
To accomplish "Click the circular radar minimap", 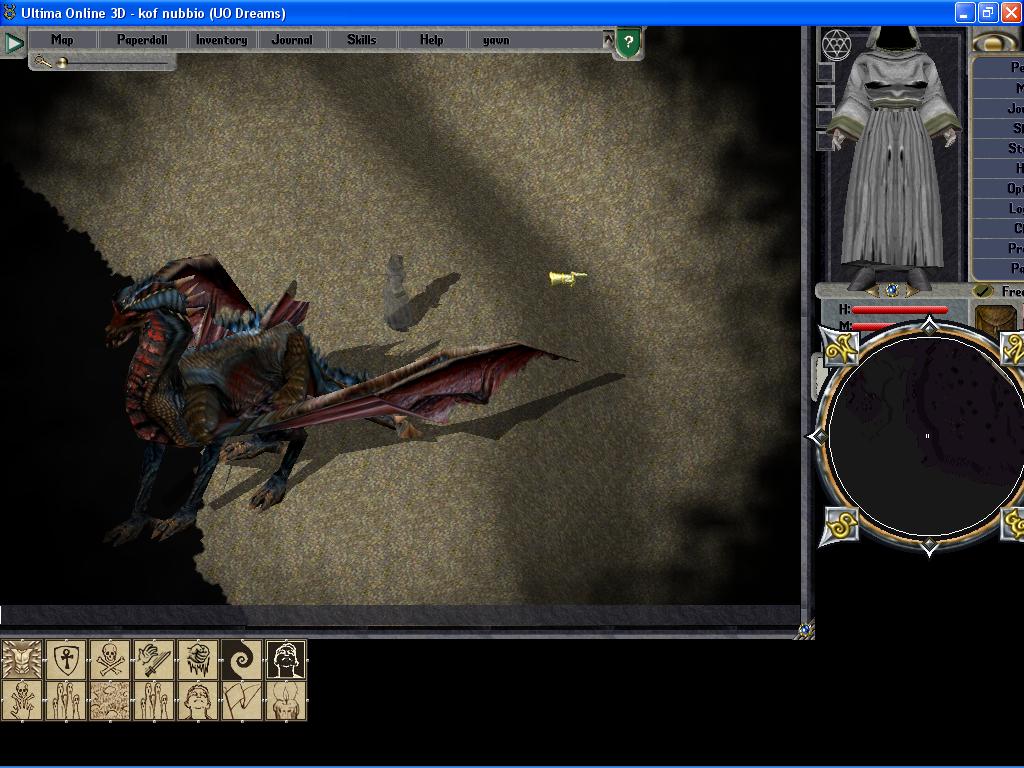I will pyautogui.click(x=927, y=436).
